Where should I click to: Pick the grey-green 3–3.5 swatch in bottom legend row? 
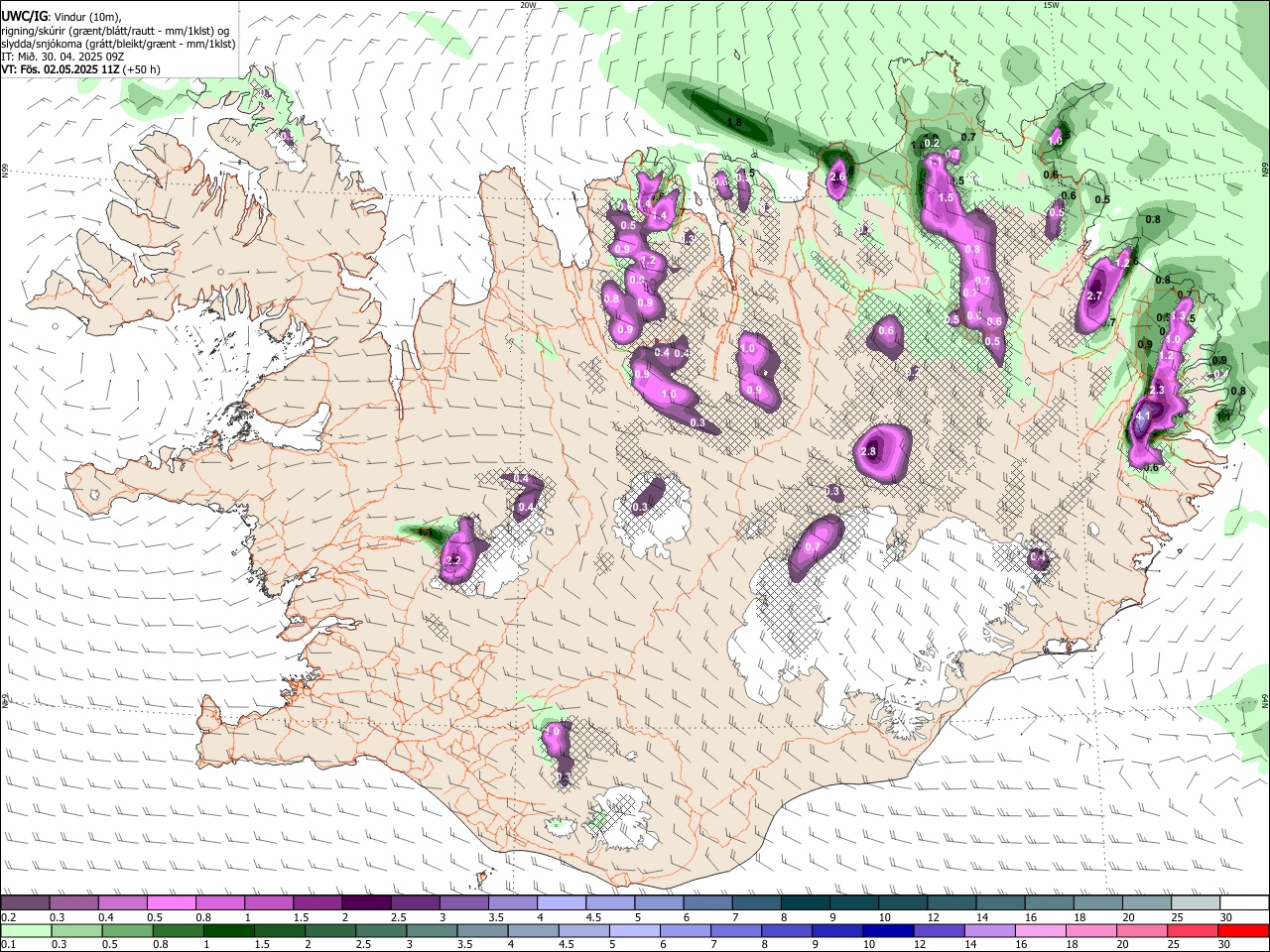pos(434,931)
